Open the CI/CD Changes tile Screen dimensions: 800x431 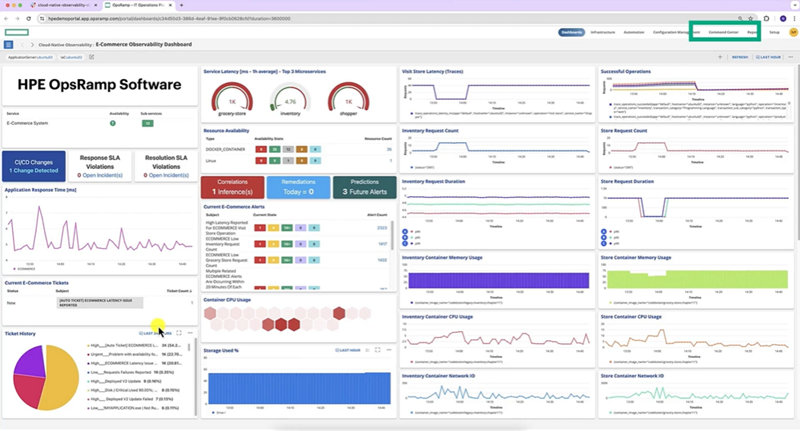click(34, 166)
